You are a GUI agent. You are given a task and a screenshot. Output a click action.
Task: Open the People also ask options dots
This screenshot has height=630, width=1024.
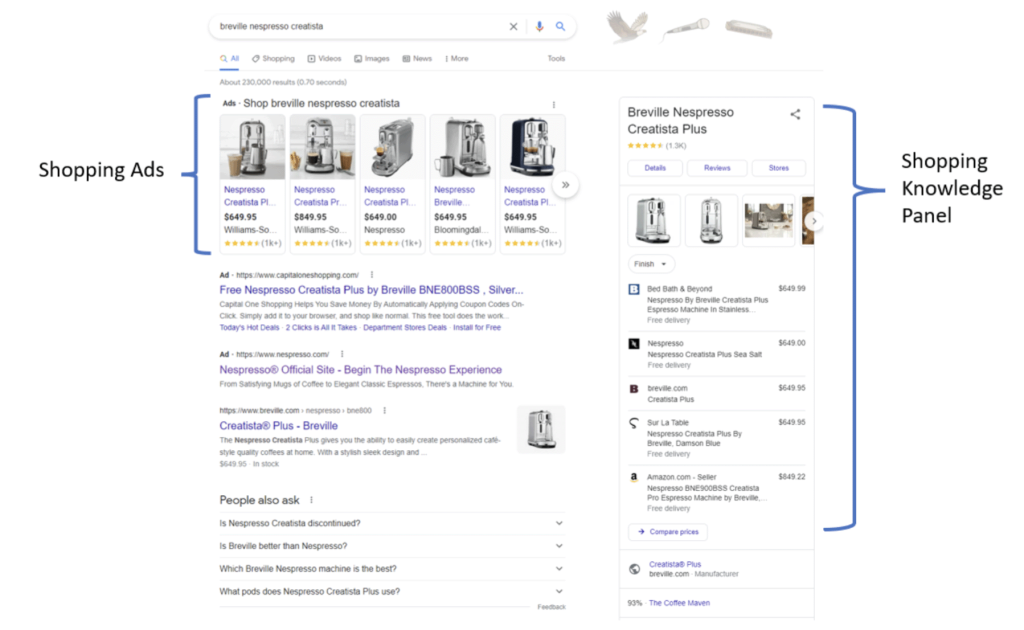pos(312,500)
